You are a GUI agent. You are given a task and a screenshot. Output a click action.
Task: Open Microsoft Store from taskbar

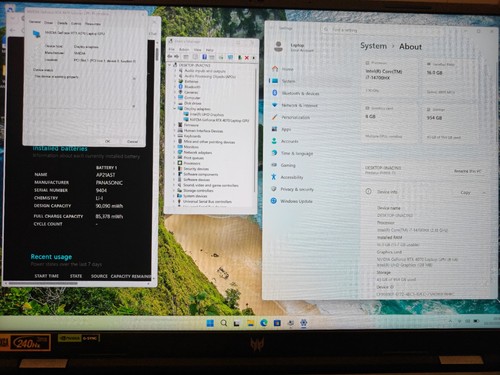click(277, 323)
